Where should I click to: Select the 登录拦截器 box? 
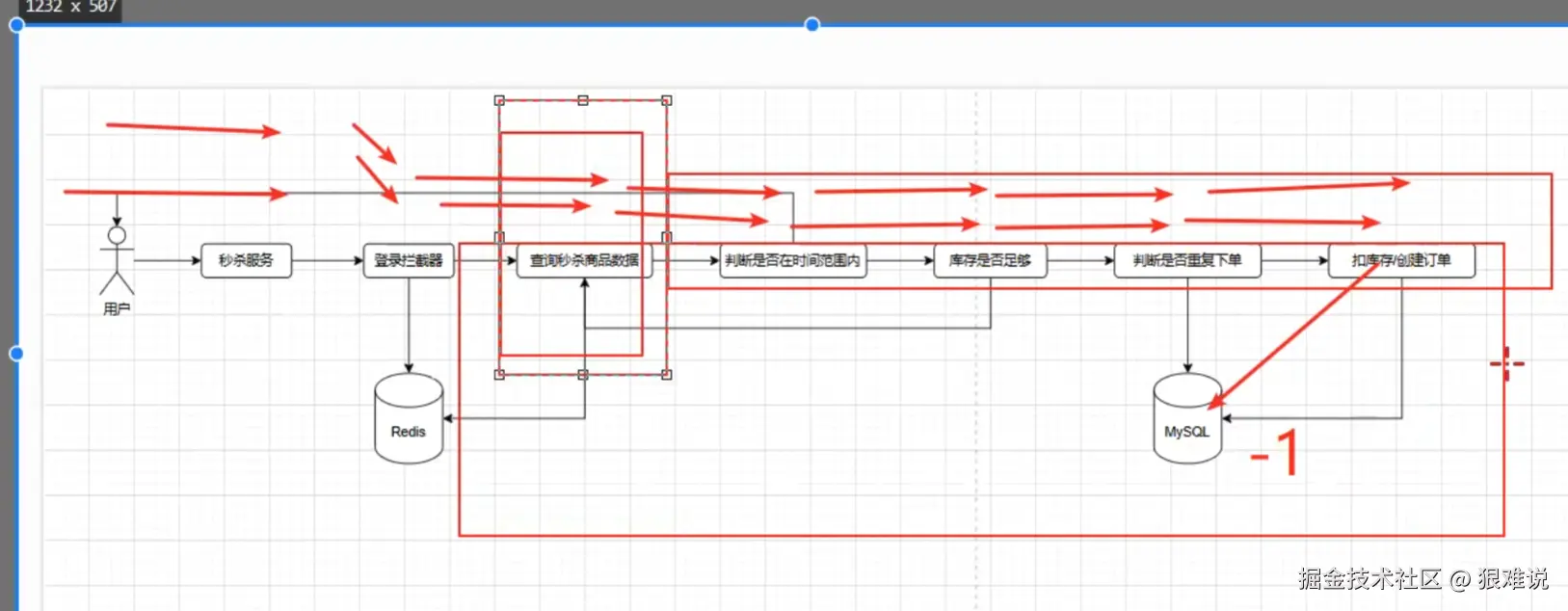[409, 260]
